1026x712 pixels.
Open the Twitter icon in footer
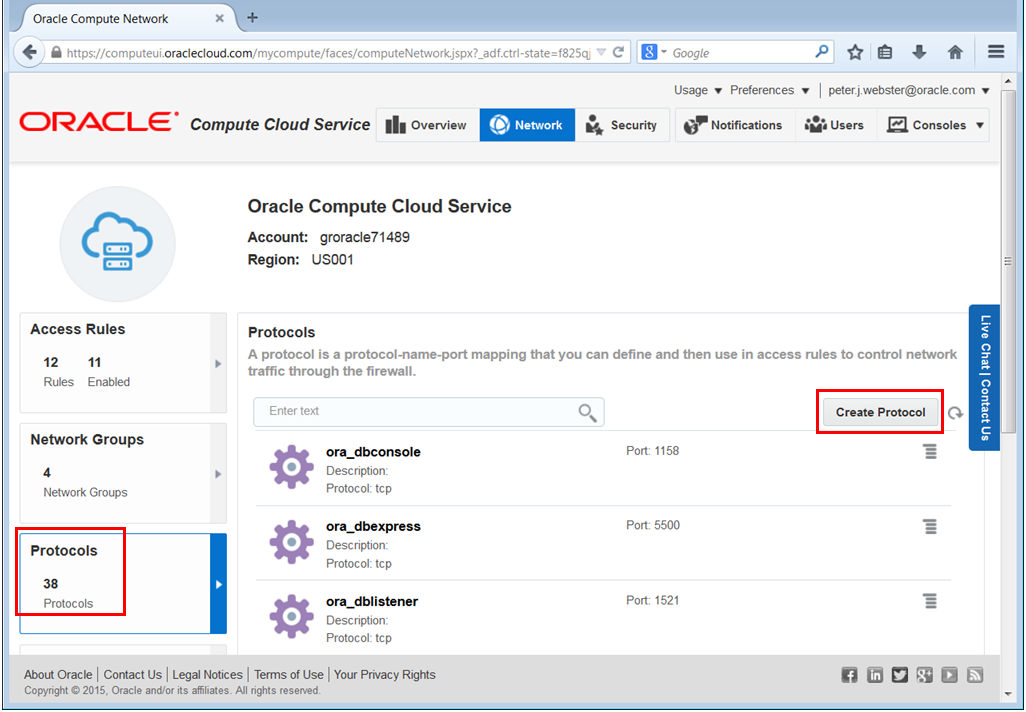899,675
